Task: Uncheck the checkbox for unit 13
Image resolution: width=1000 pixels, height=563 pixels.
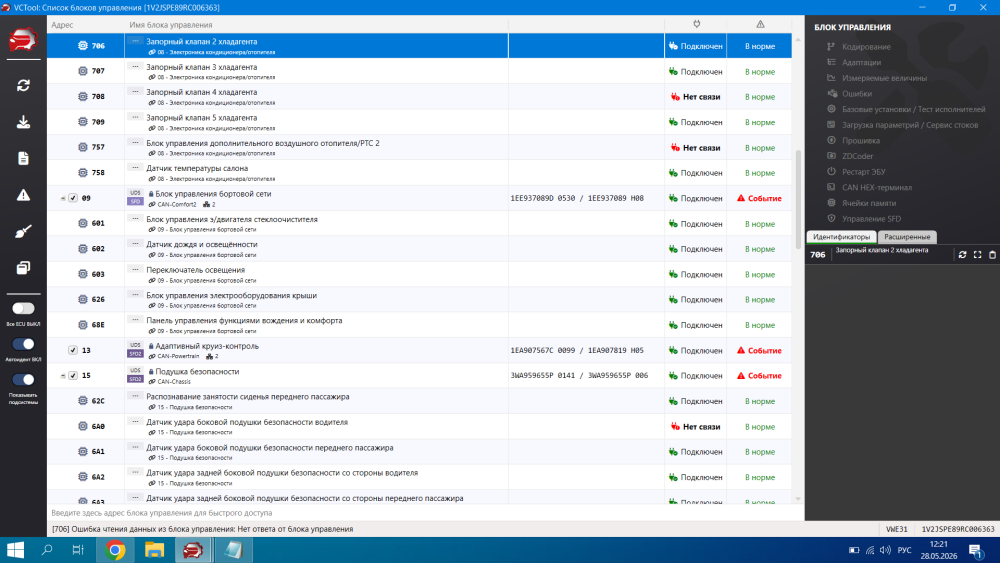Action: coord(73,350)
